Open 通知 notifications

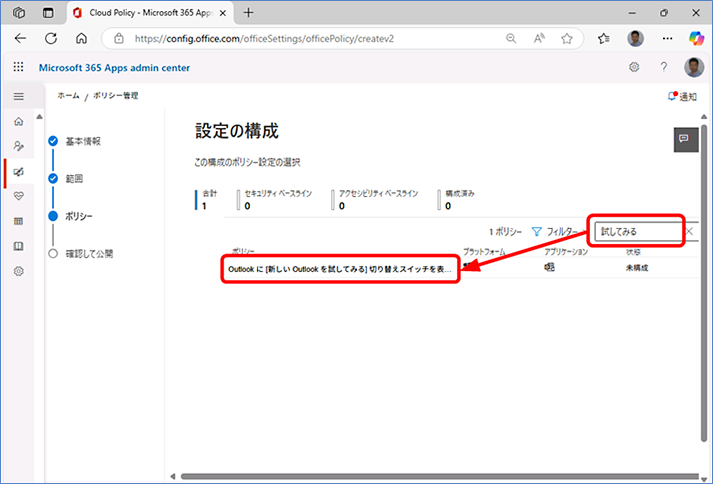(x=682, y=96)
